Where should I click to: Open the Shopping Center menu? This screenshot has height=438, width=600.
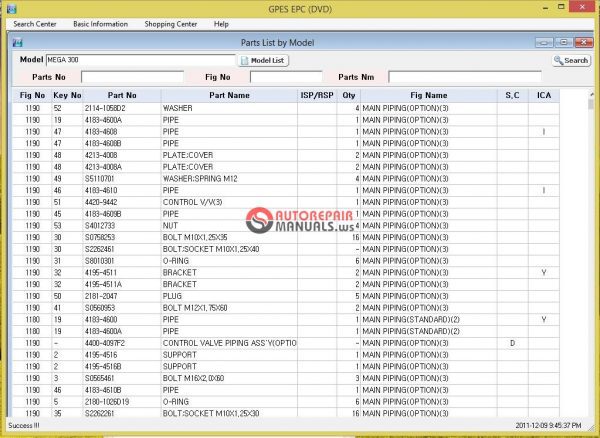(171, 24)
